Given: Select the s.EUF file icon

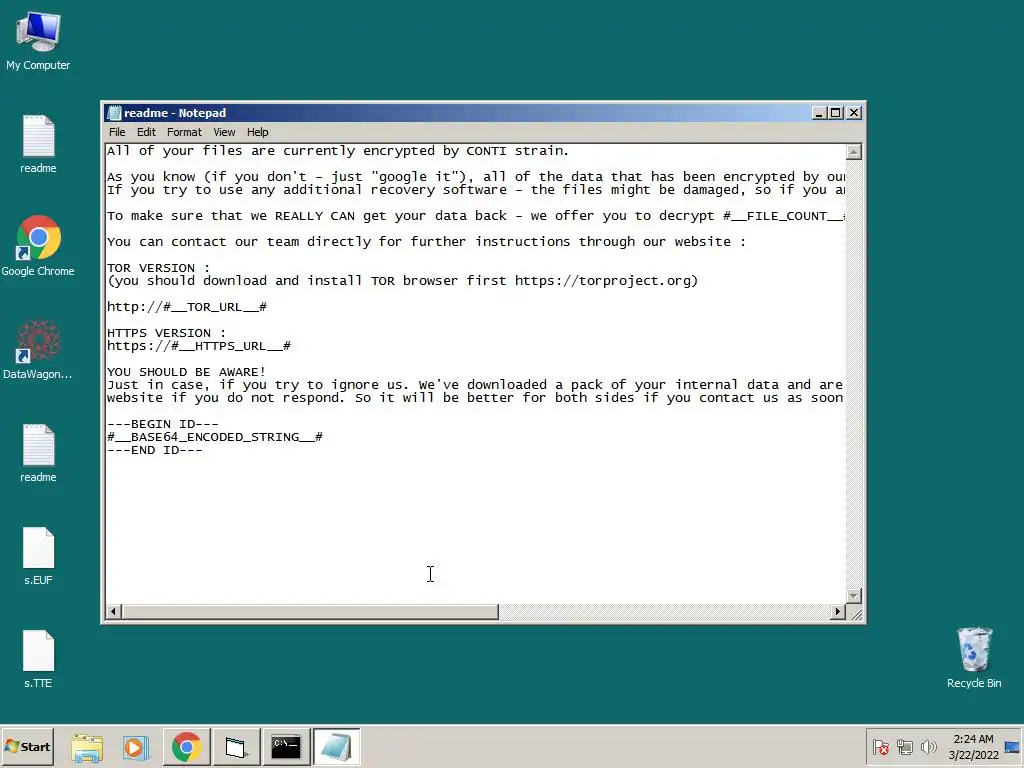Looking at the screenshot, I should 38,556.
